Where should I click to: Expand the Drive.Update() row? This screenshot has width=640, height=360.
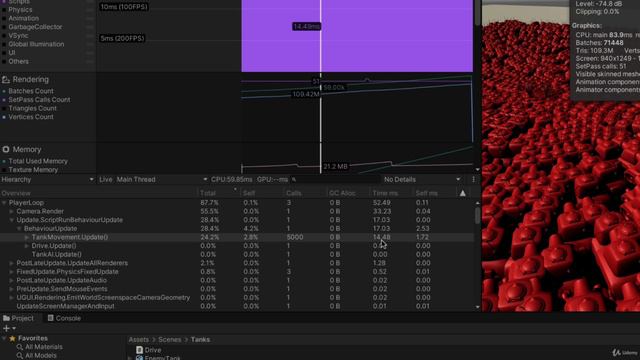click(x=27, y=246)
